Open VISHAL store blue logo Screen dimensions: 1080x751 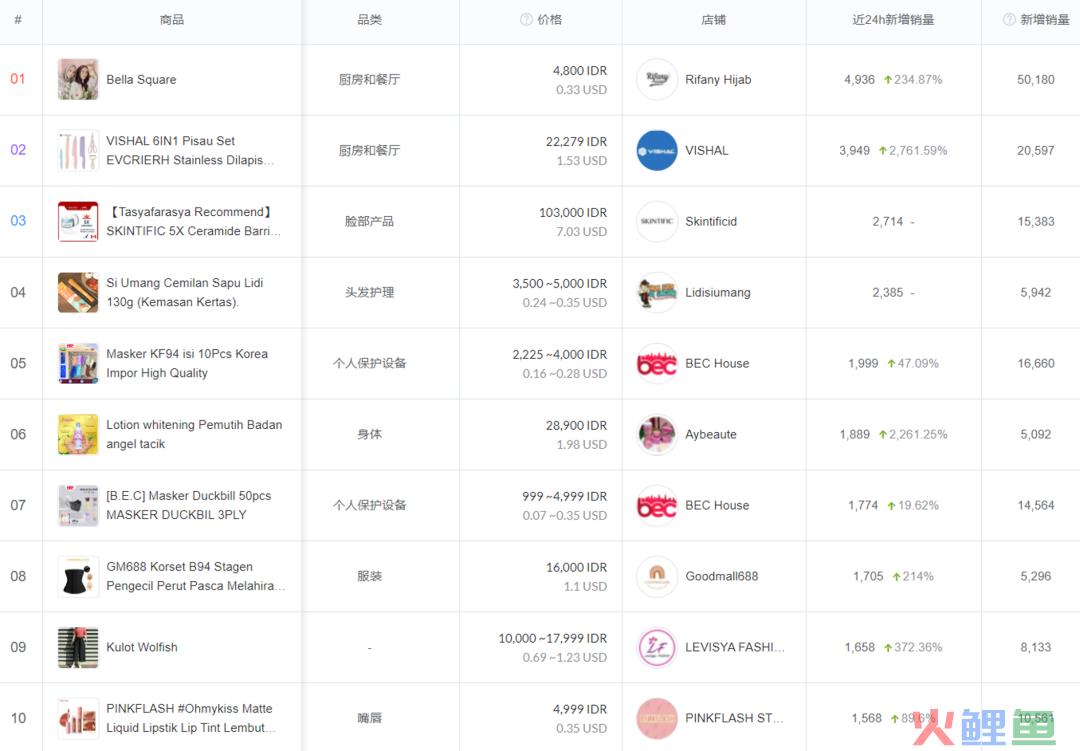657,150
